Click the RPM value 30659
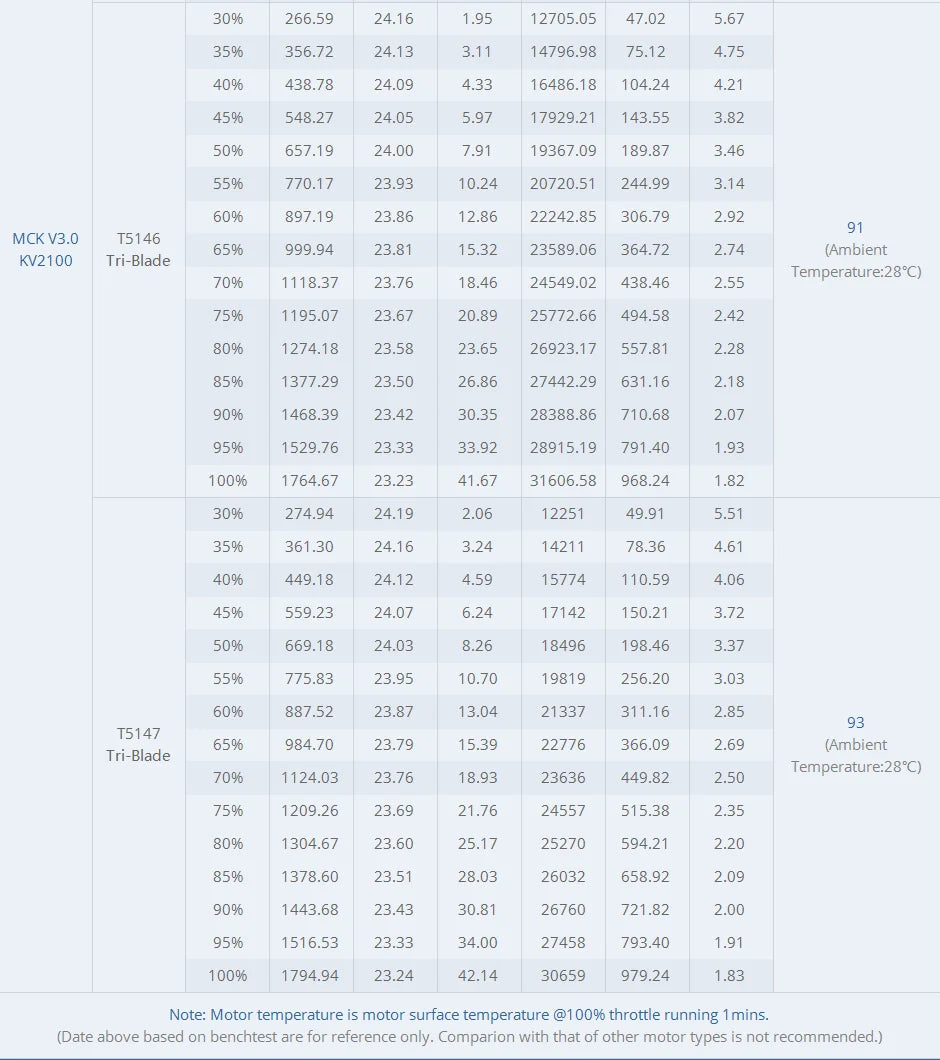This screenshot has height=1060, width=940. pyautogui.click(x=563, y=975)
